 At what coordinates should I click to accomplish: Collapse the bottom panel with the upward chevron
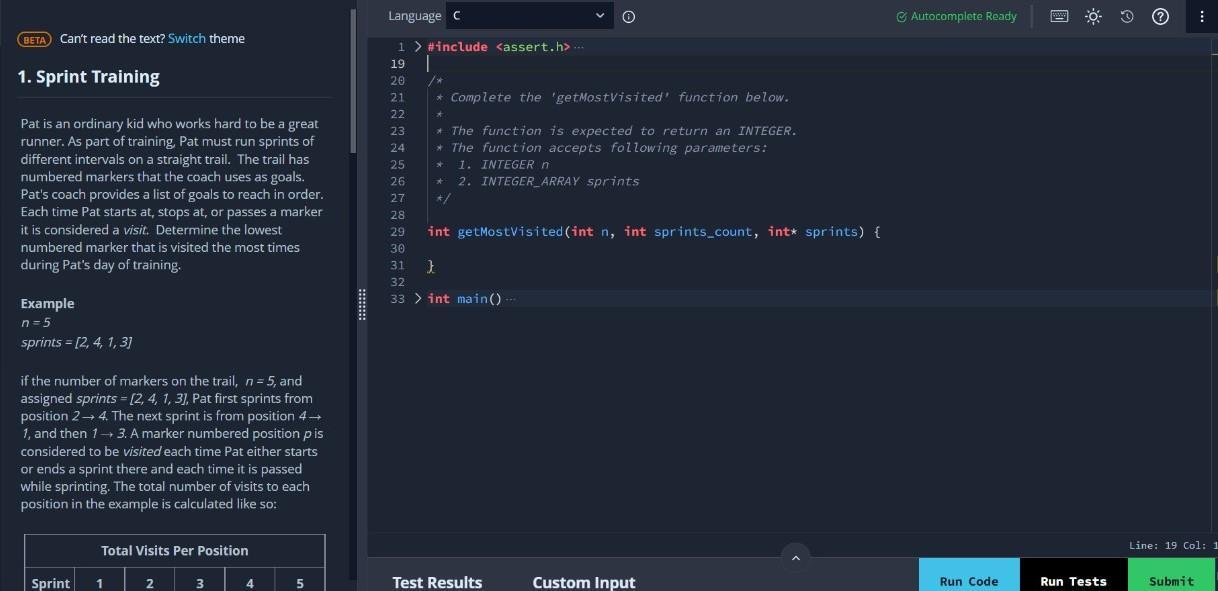coord(796,557)
